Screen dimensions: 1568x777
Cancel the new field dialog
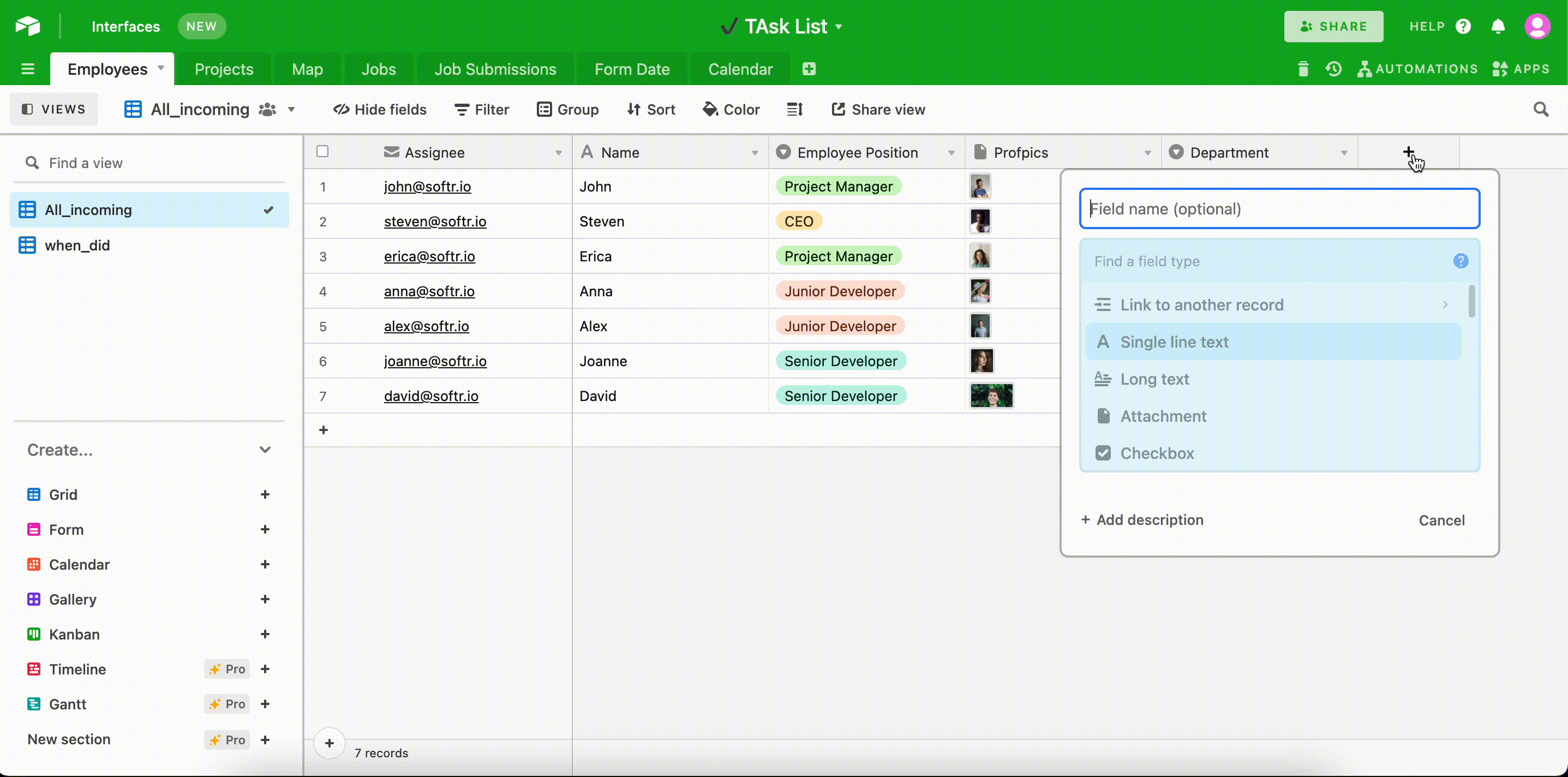[1441, 520]
